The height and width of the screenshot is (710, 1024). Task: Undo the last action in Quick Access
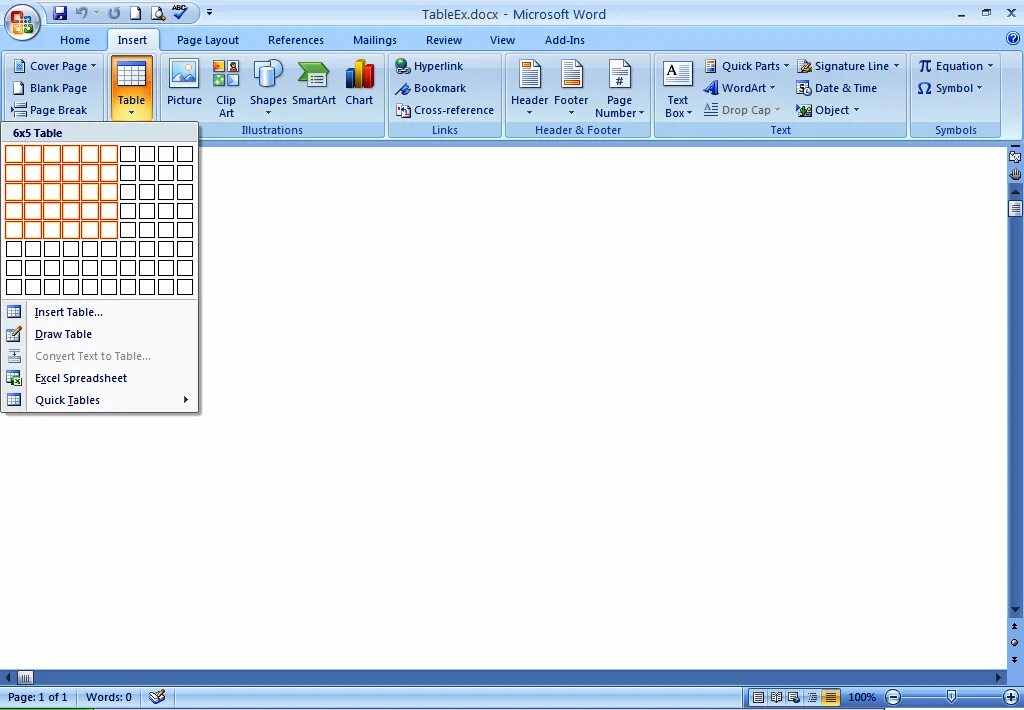(81, 12)
